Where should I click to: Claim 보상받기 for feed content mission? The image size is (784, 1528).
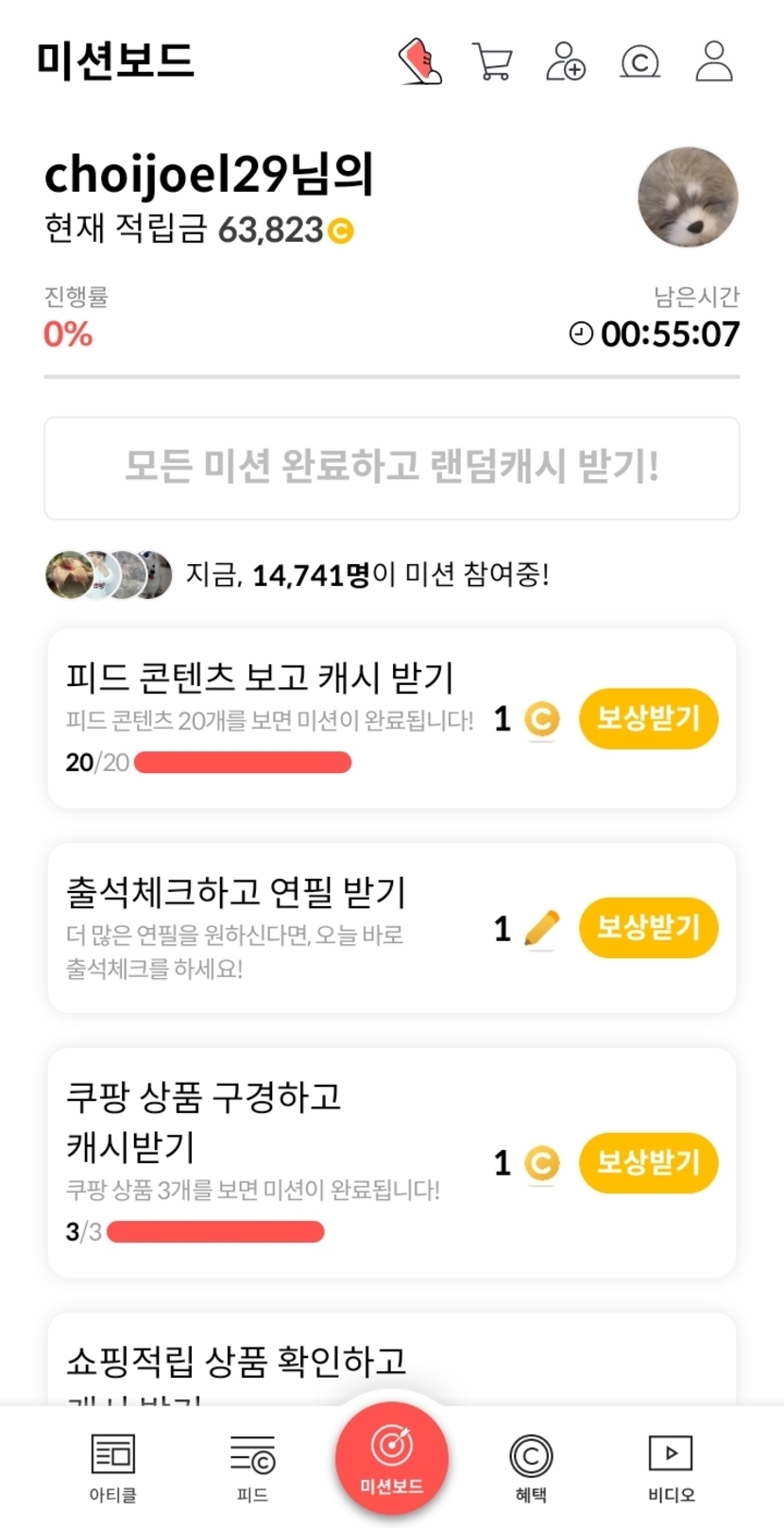pos(648,719)
